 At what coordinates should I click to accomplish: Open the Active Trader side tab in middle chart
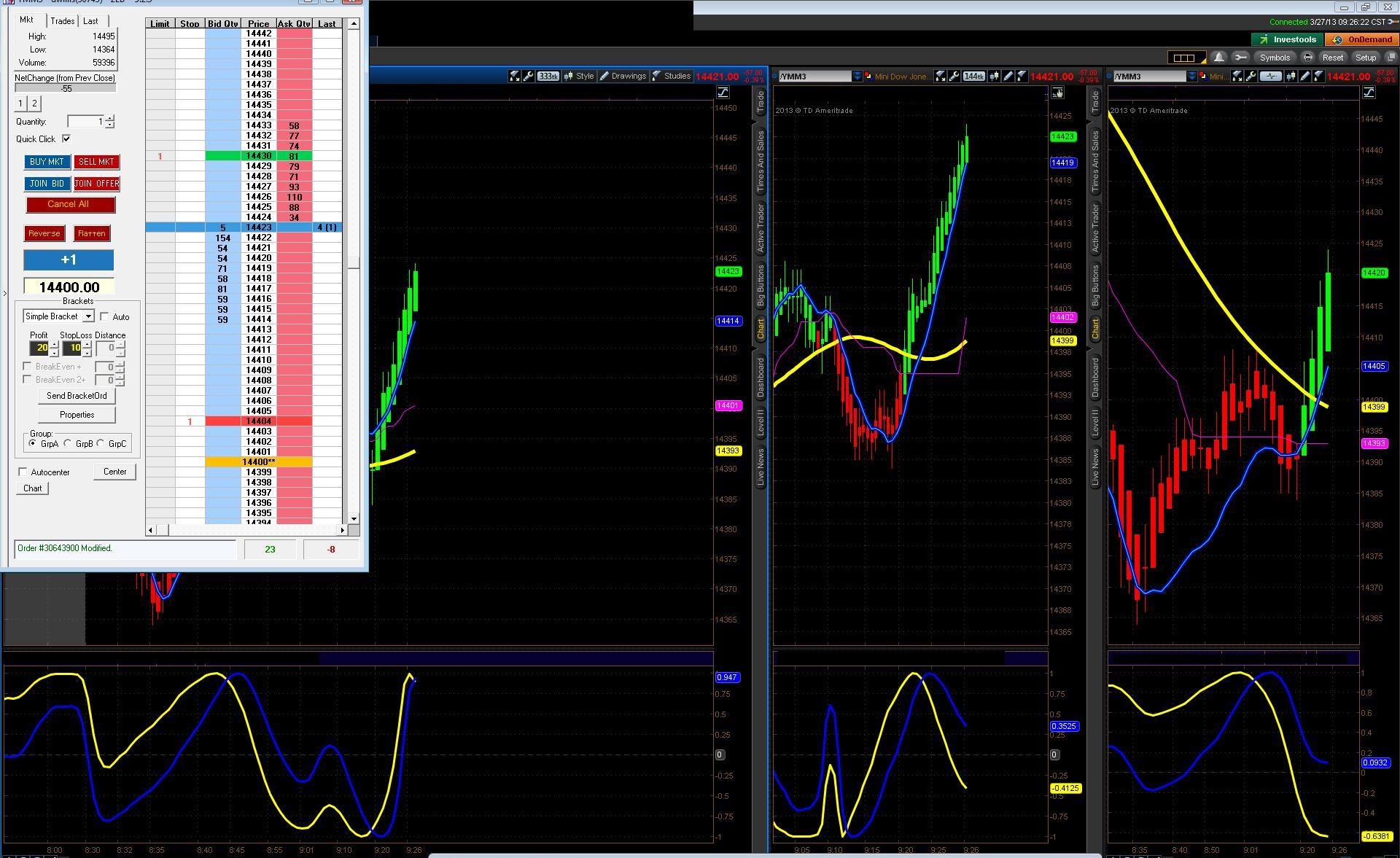click(761, 227)
